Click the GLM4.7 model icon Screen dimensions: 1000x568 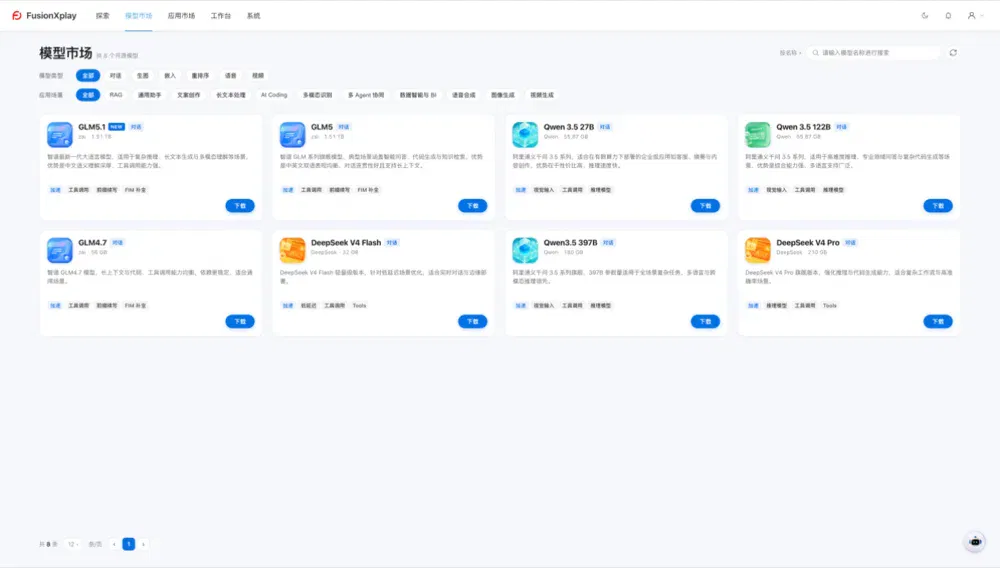[x=59, y=250]
